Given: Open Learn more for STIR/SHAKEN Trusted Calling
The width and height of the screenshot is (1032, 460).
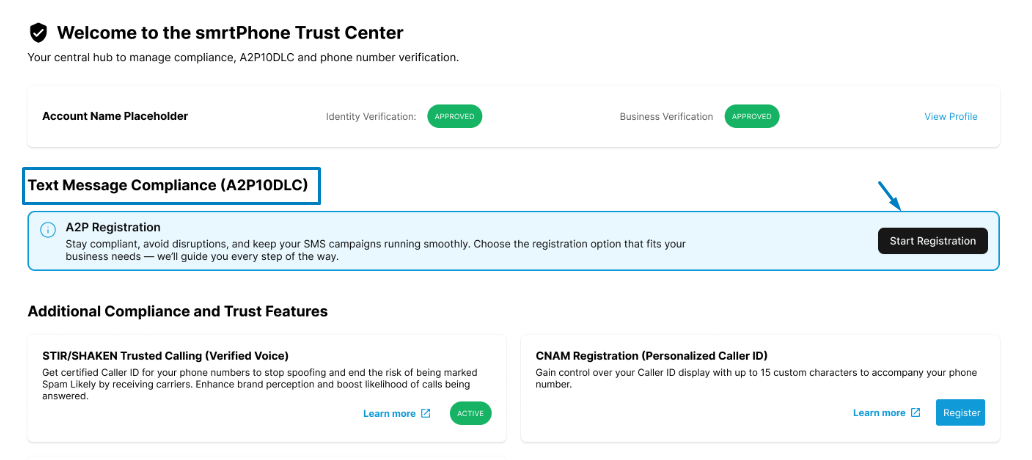Looking at the screenshot, I should (x=389, y=413).
